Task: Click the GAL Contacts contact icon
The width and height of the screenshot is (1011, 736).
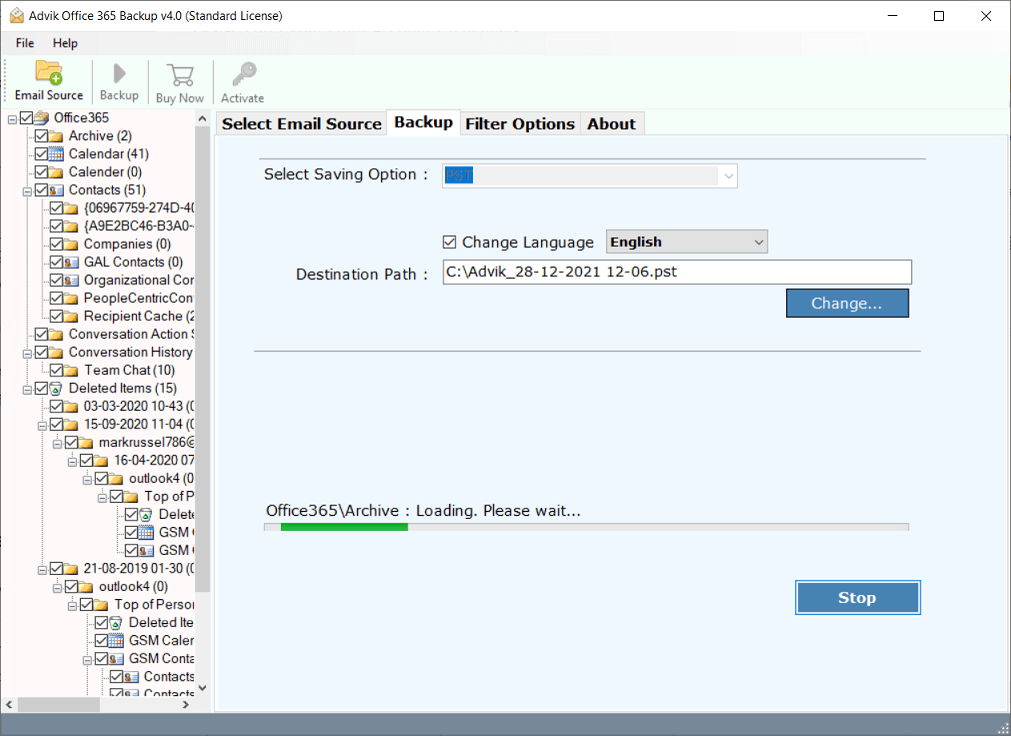Action: 71,263
